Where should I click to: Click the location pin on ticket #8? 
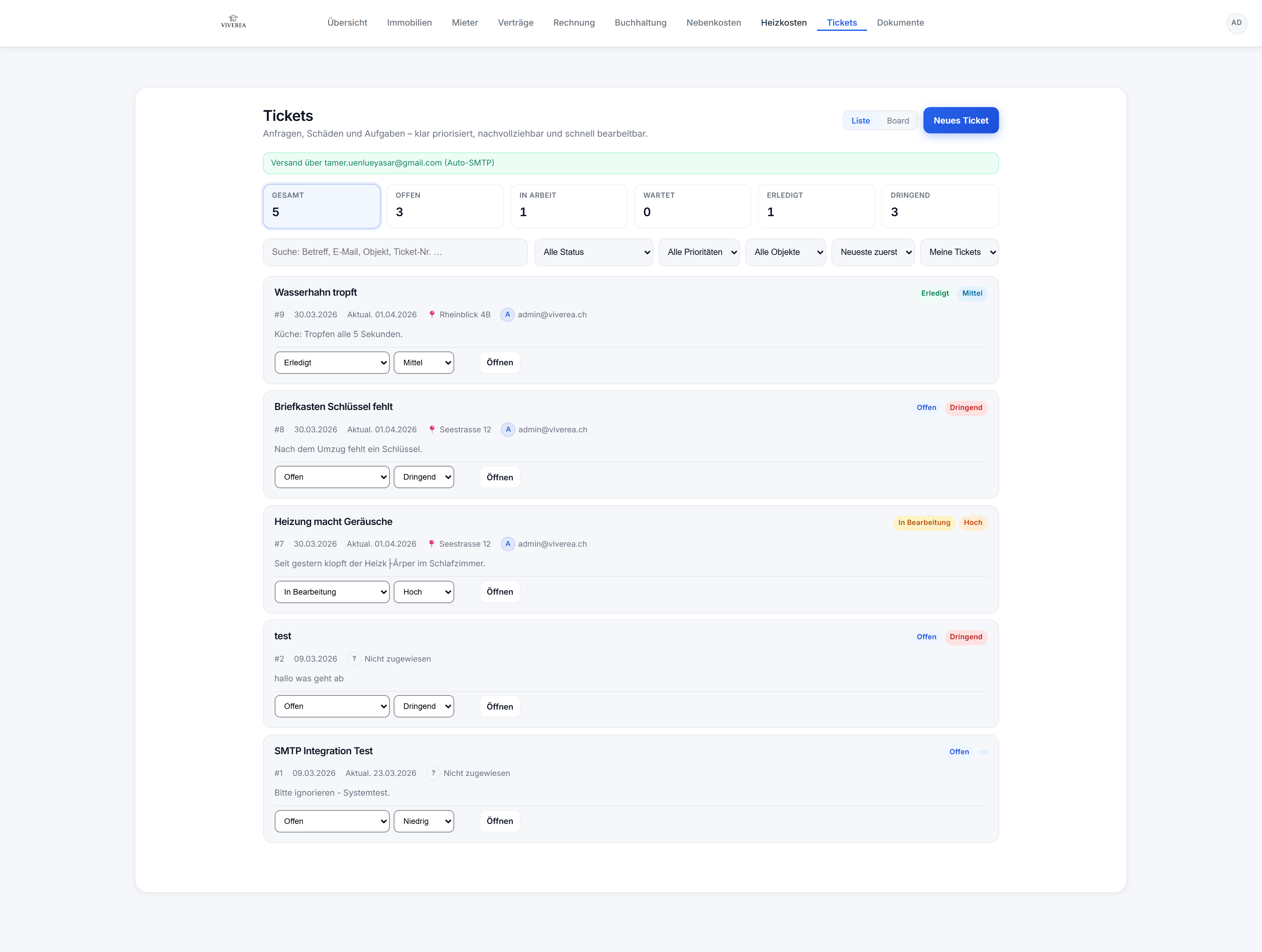pyautogui.click(x=432, y=429)
